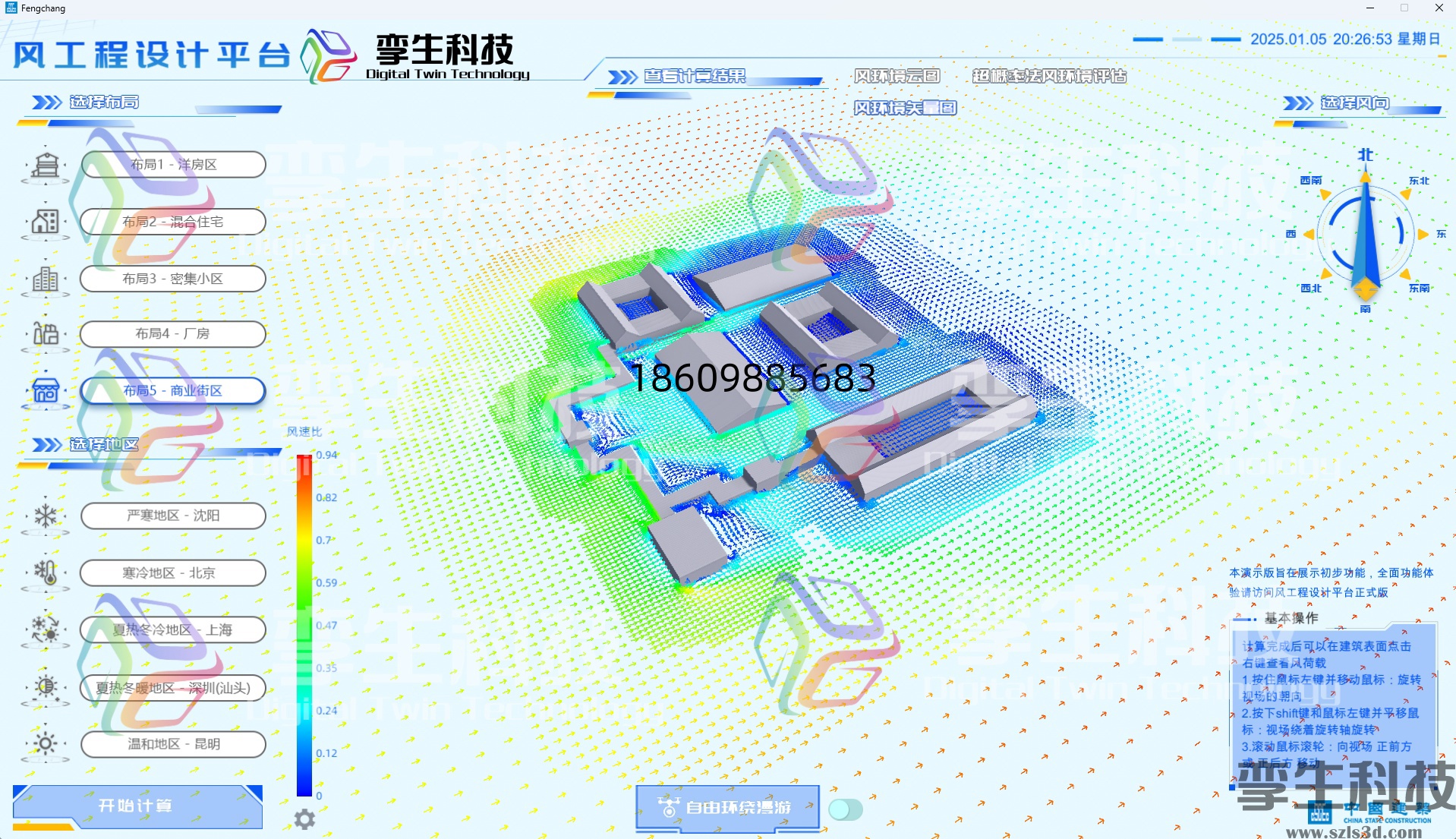Image resolution: width=1456 pixels, height=839 pixels.
Task: Click the 风工程设计平台 title
Action: [152, 55]
